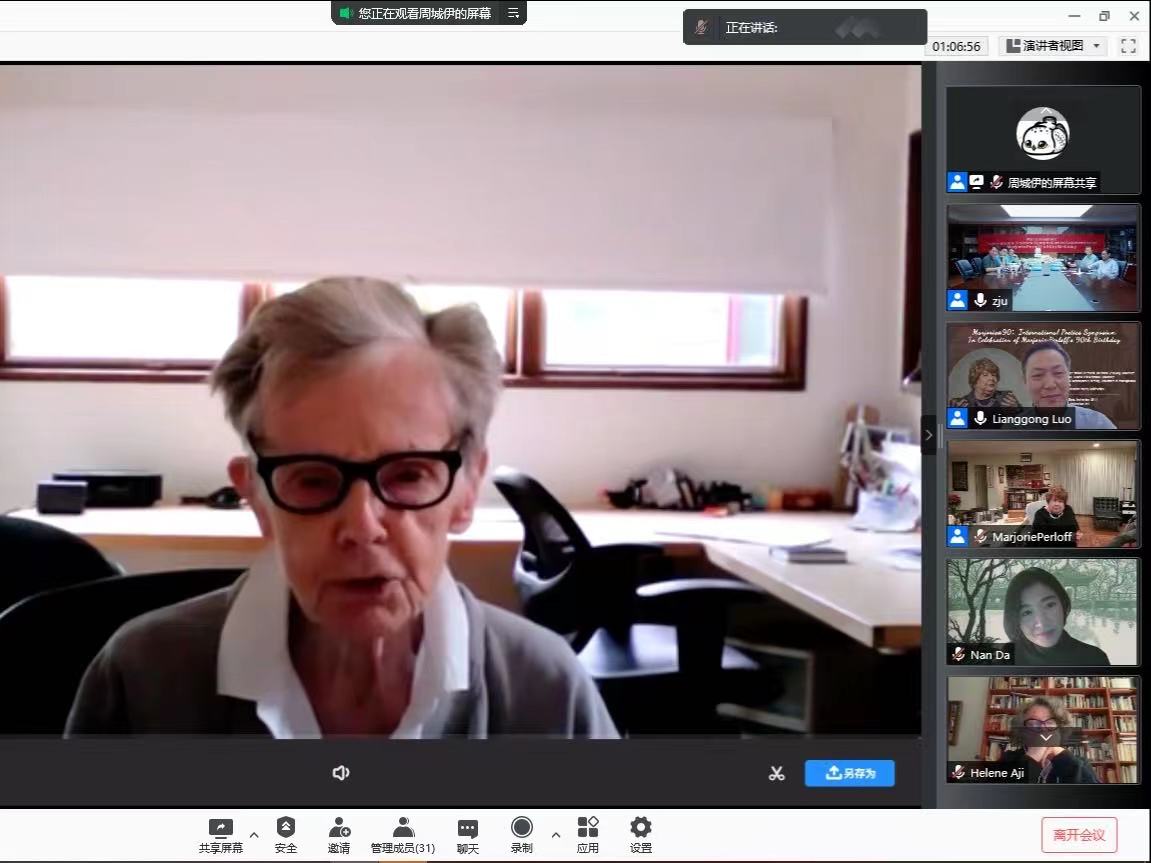Start recording with the 录制 icon

pyautogui.click(x=521, y=827)
